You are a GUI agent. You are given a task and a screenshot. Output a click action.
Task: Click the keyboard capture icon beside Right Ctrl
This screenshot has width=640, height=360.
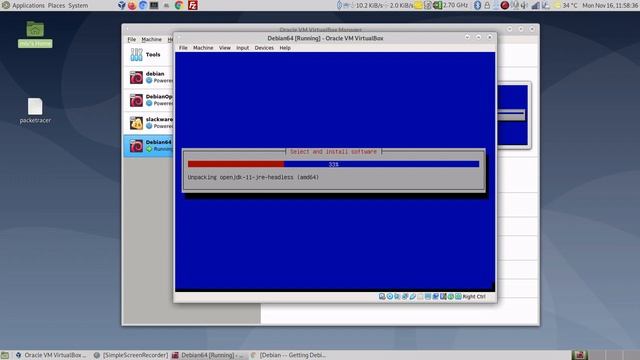(x=458, y=297)
